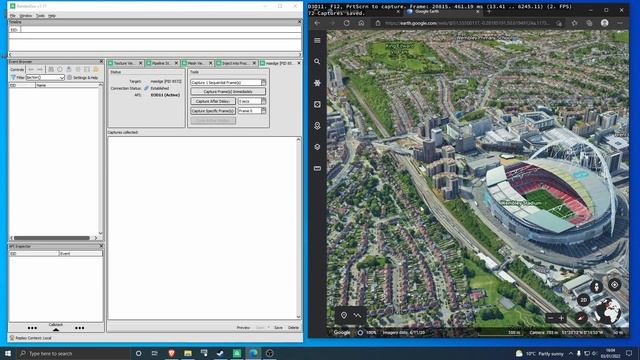Screen dimensions: 640x360
Task: Click find binoculars icon in Event Browser toolbar
Action: click(x=51, y=69)
